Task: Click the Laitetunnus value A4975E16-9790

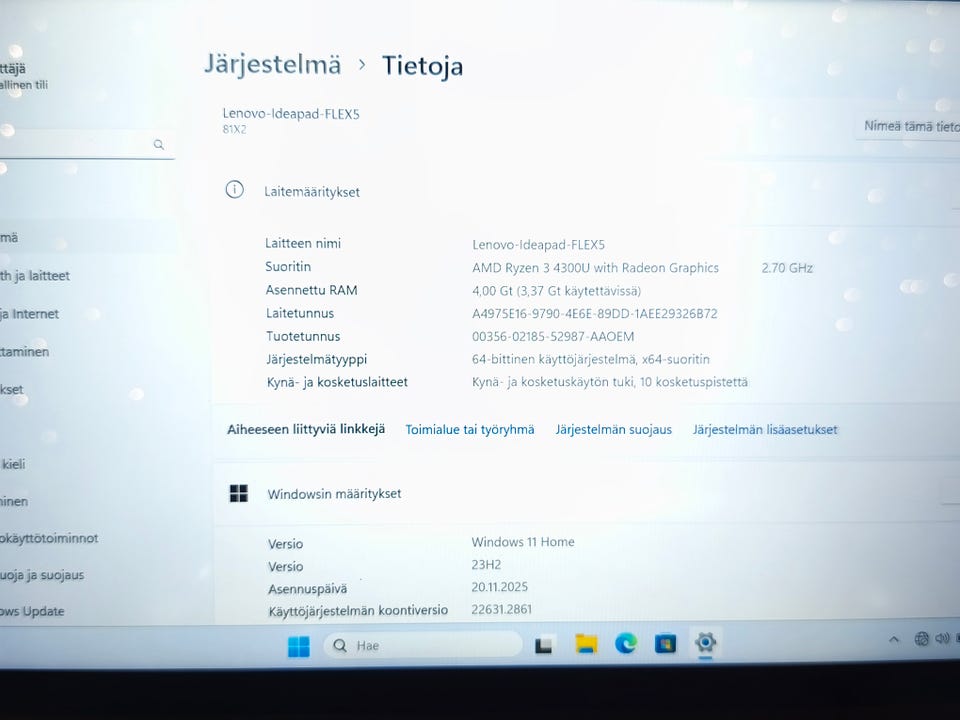Action: [594, 313]
